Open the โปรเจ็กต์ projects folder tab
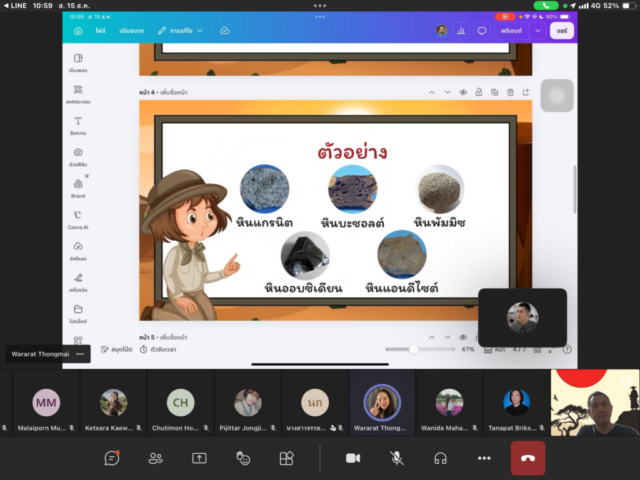Screen dimensions: 640x480 78,313
